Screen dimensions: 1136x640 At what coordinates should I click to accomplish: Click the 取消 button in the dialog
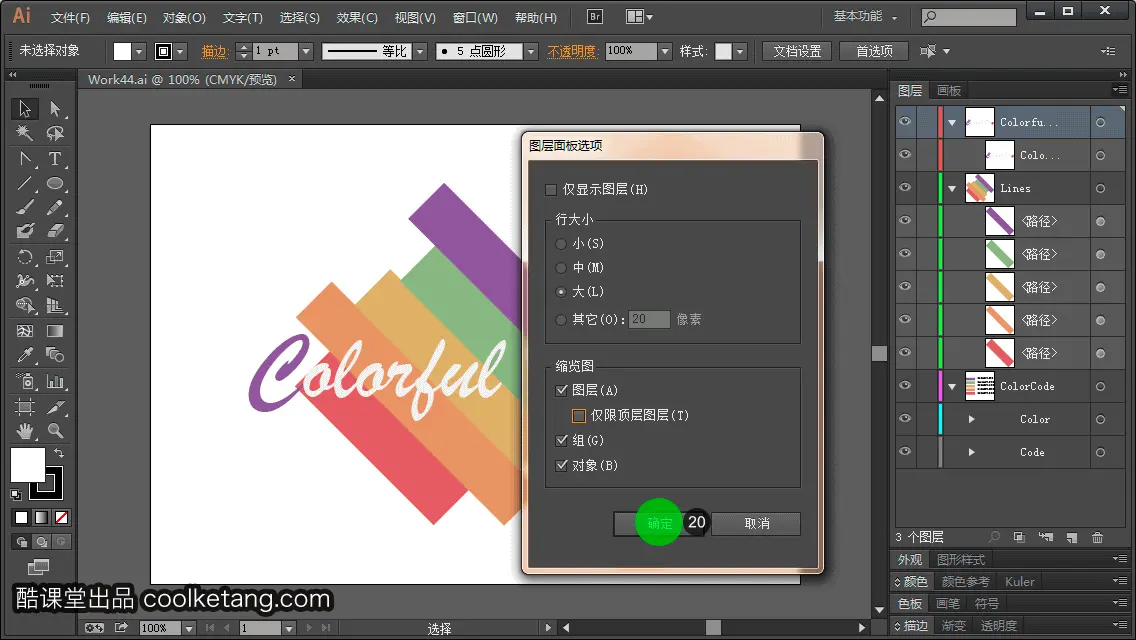[x=756, y=523]
